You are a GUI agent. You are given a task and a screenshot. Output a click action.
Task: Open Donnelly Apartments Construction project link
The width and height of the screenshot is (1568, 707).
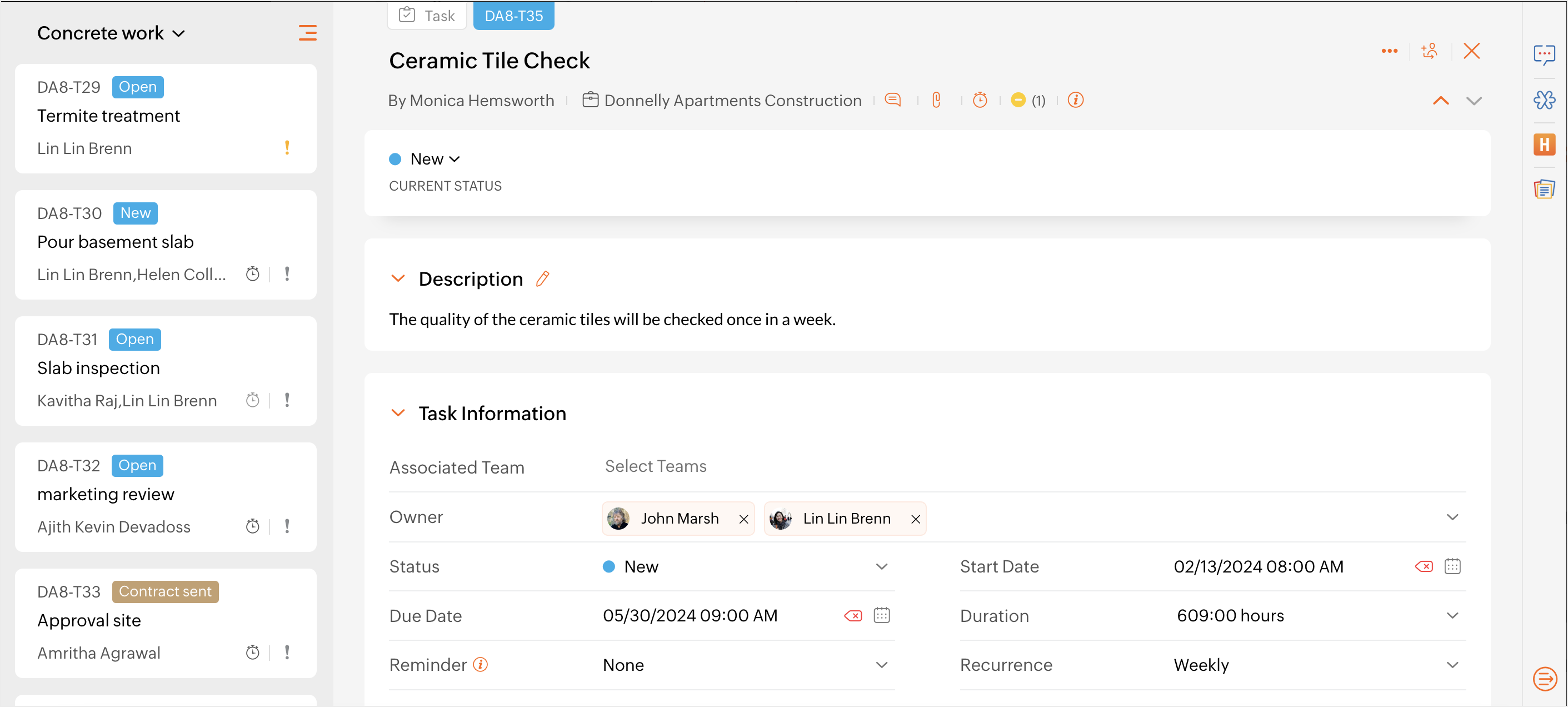click(x=732, y=101)
